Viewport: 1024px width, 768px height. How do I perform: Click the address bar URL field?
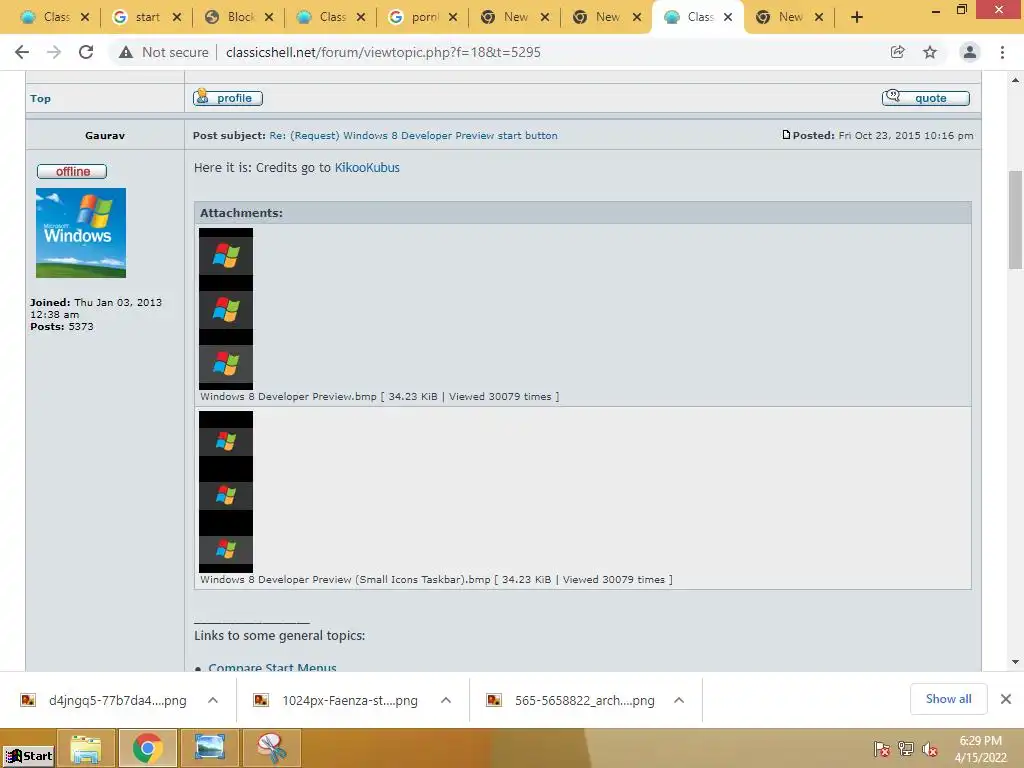pos(383,52)
